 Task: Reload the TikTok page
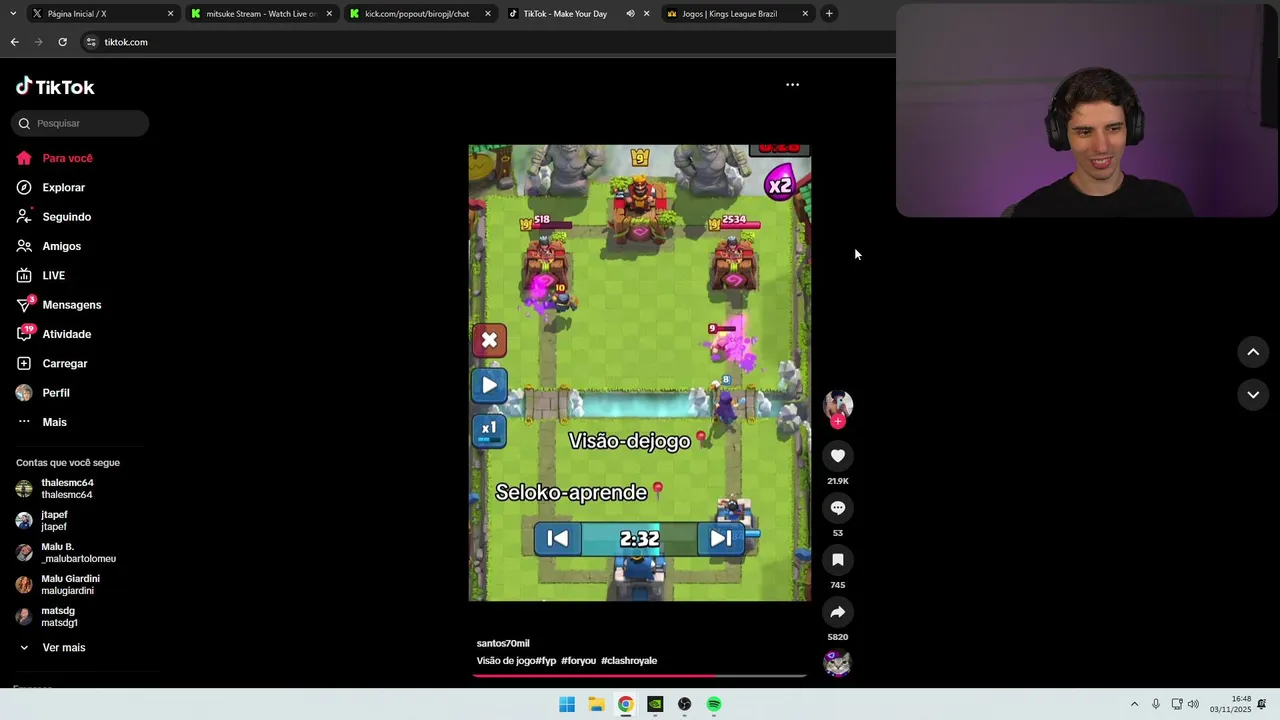coord(62,42)
